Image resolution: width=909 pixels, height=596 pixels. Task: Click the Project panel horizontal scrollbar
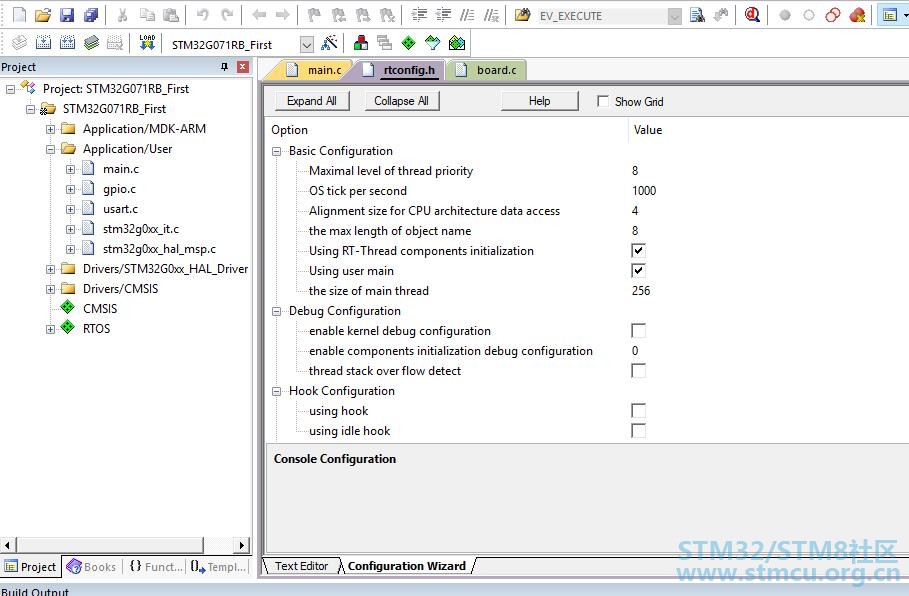coord(127,545)
